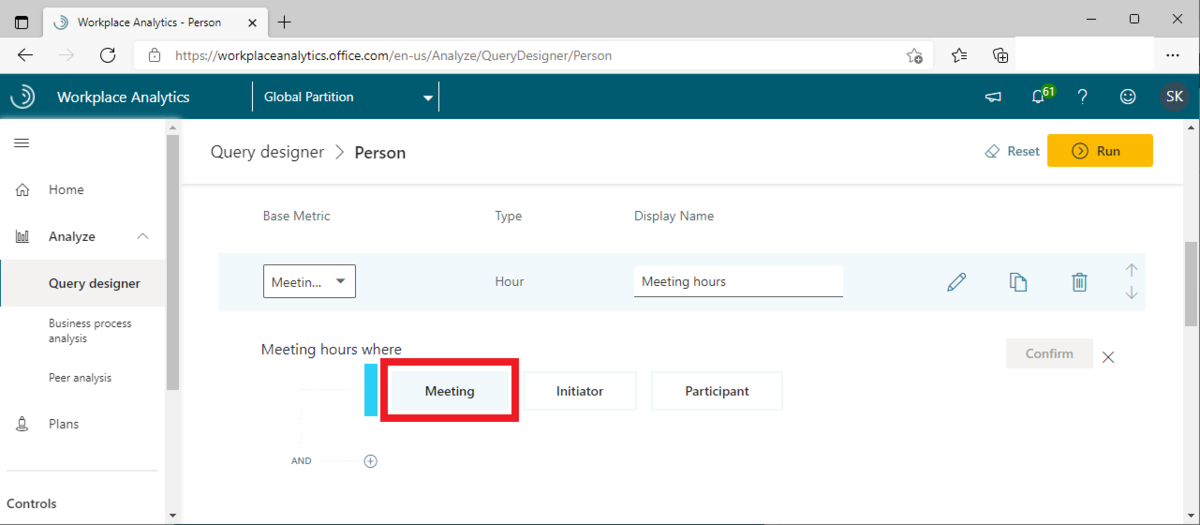Open Base Metric Meeting dropdown

(309, 282)
